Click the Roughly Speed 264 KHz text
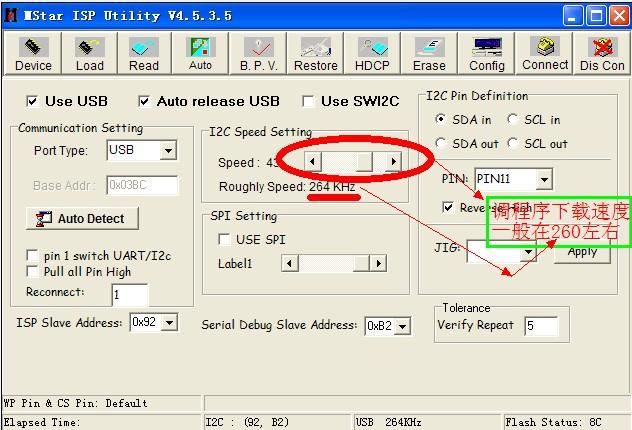The height and width of the screenshot is (430, 632). pyautogui.click(x=287, y=187)
